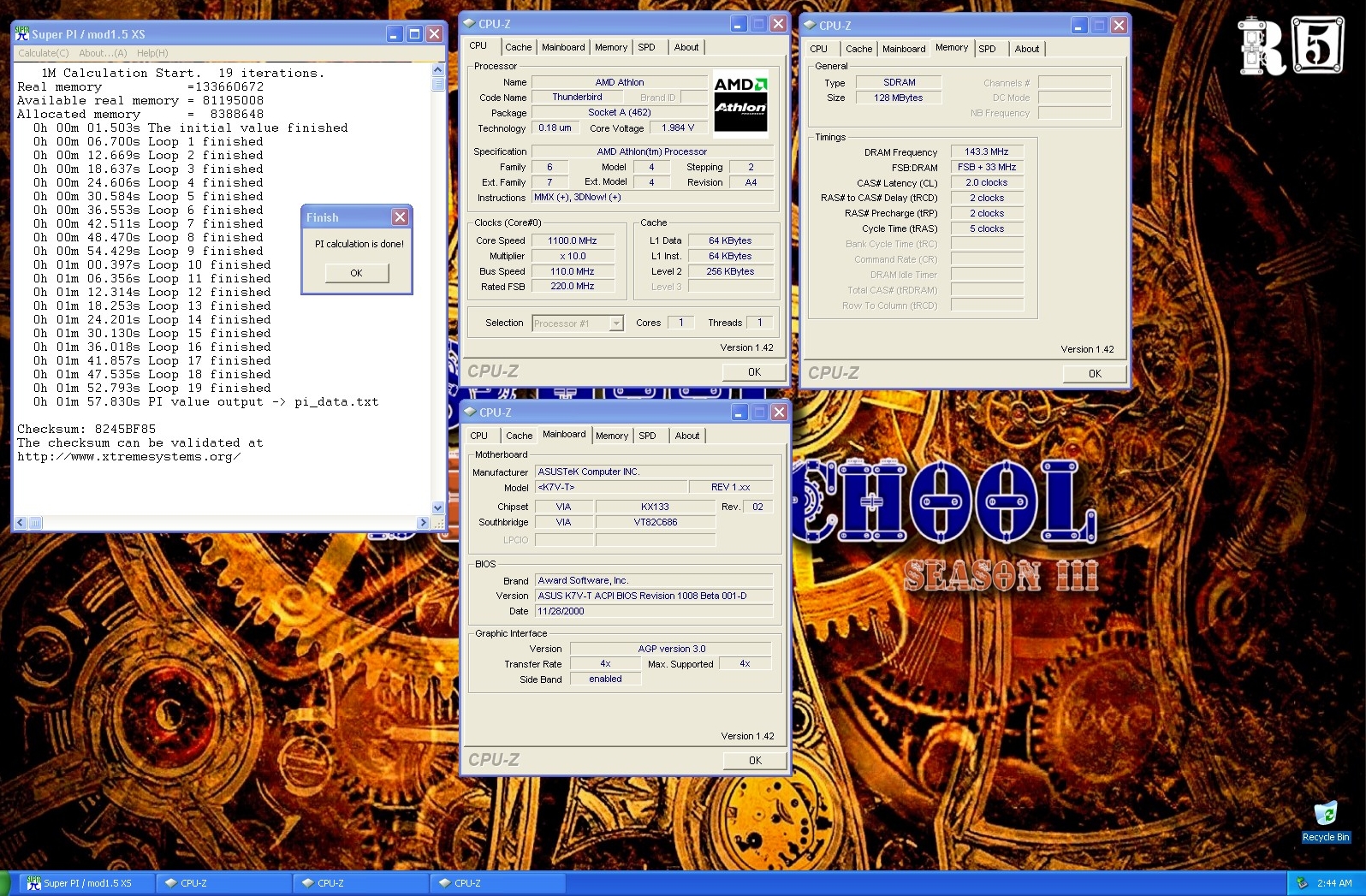Viewport: 1366px width, 896px height.
Task: Click the taskbar clock showing 2:44 AM
Action: coord(1333,883)
